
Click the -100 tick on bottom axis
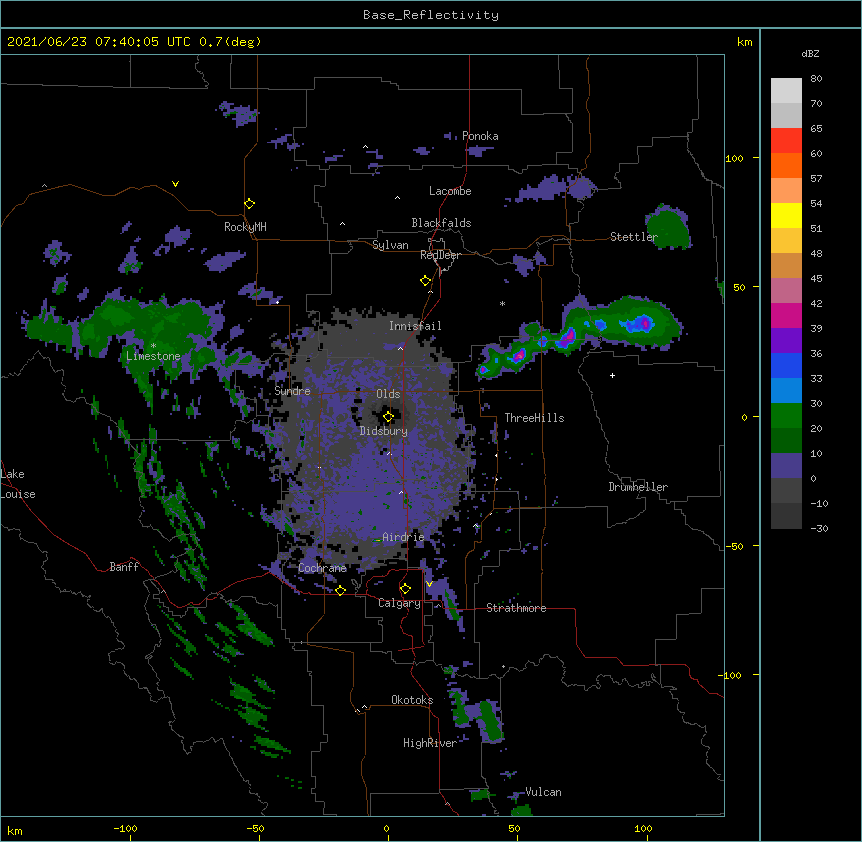(125, 828)
